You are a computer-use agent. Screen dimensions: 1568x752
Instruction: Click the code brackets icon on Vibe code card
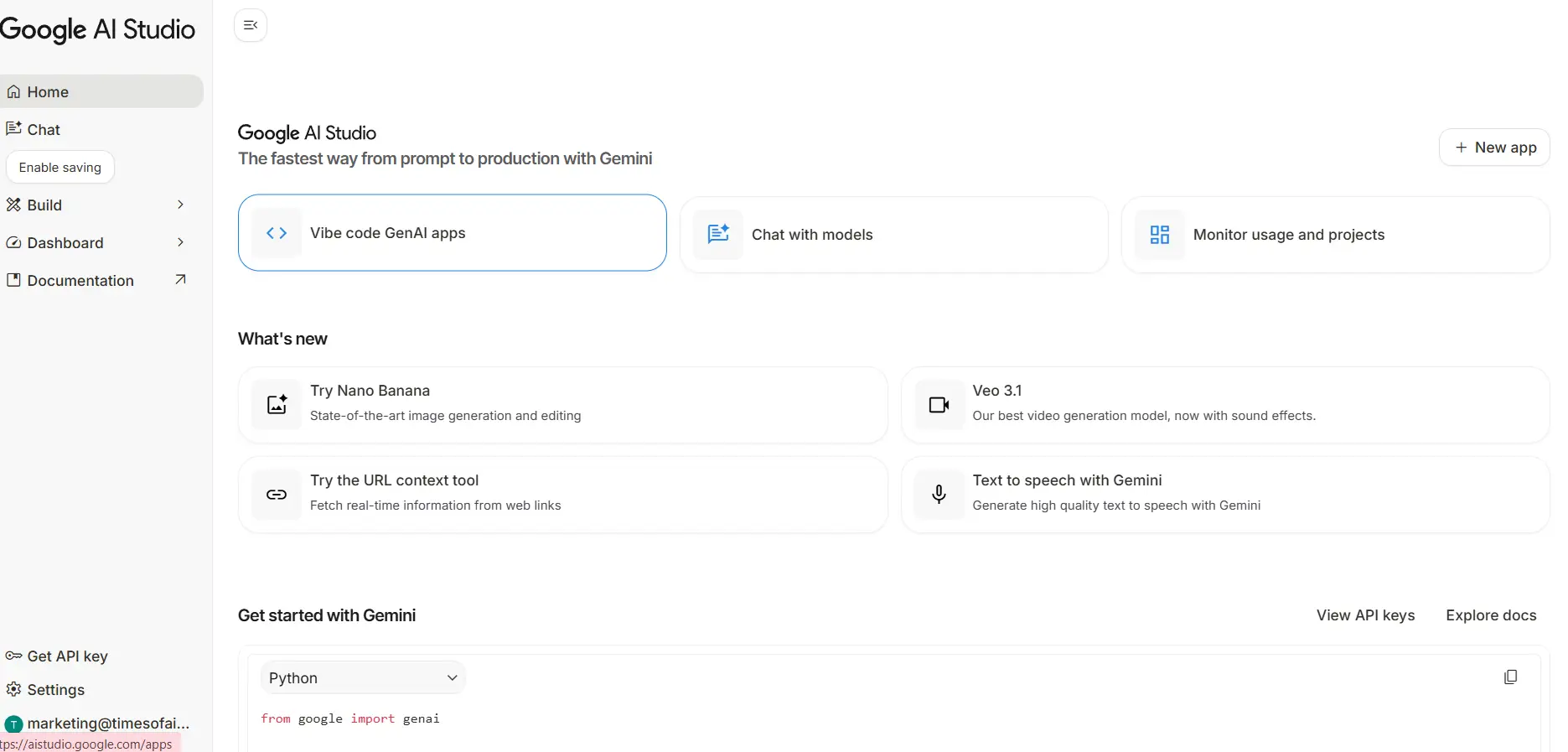[277, 233]
